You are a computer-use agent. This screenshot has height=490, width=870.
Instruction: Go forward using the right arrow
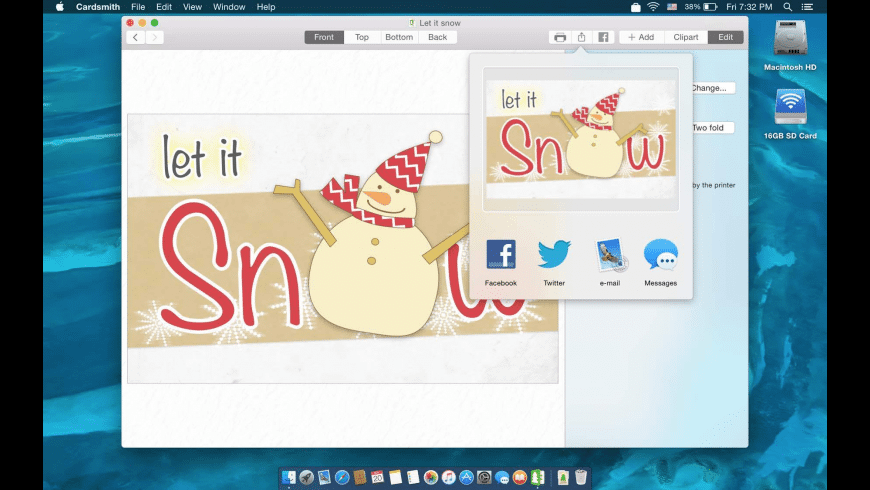click(x=155, y=37)
